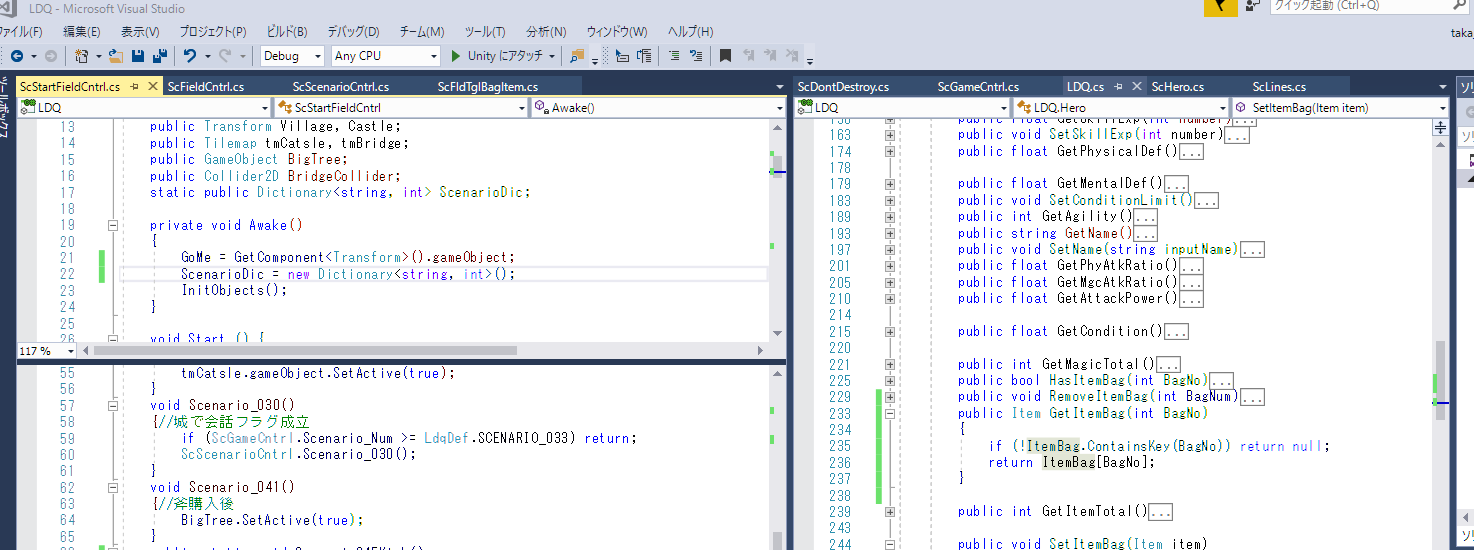Click the Navigate Backward arrow icon
1474x550 pixels.
17,56
